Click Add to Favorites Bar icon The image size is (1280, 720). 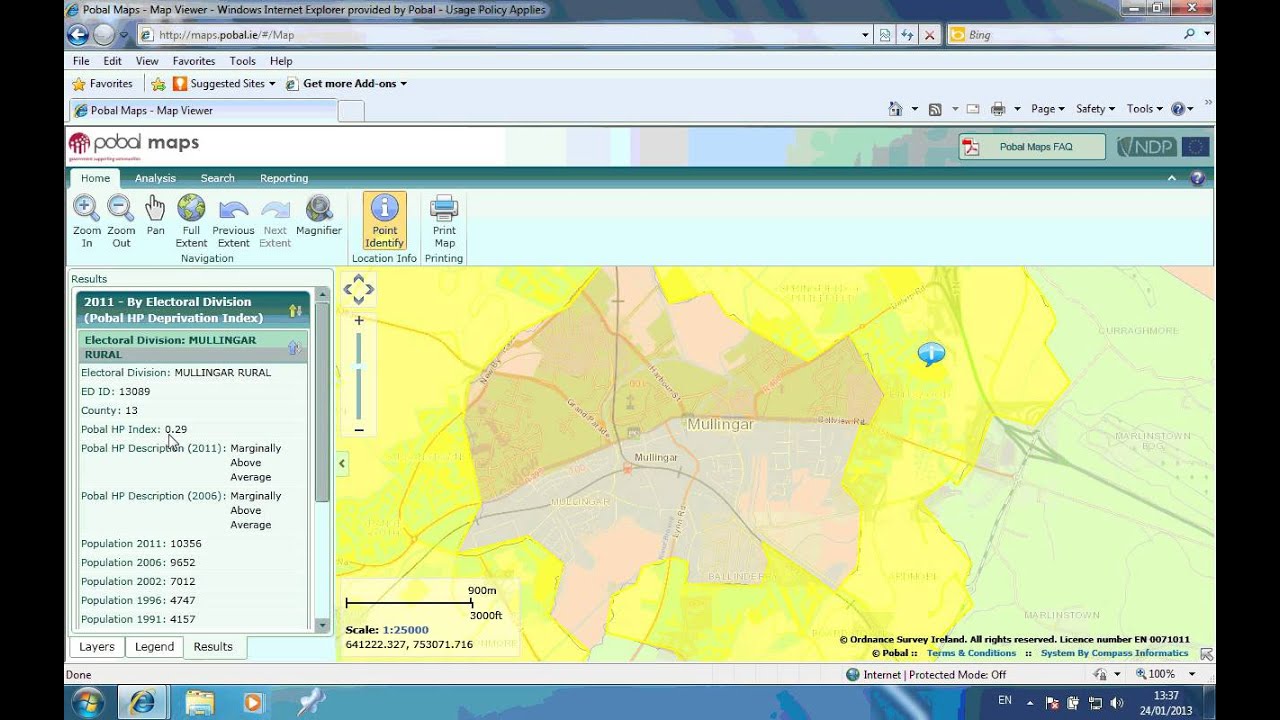coord(158,84)
